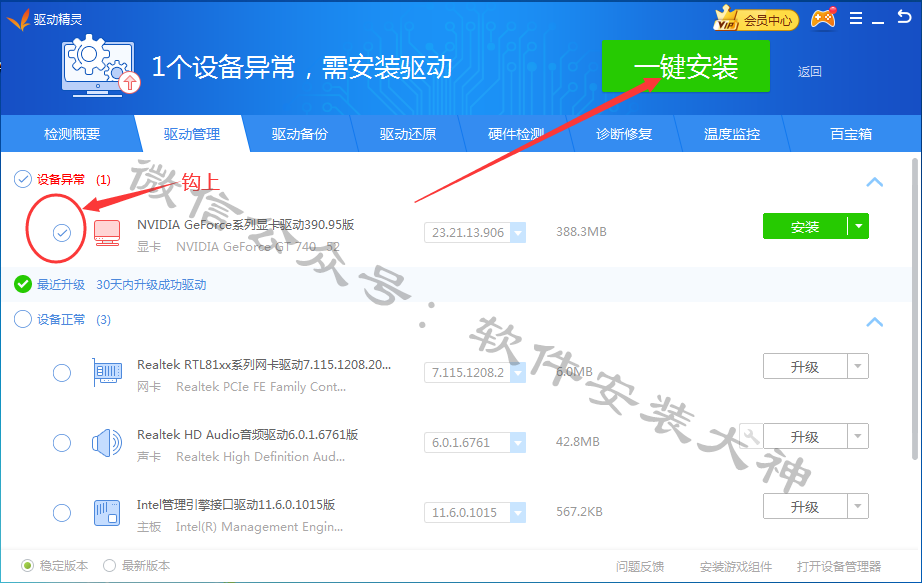Click the wrench icon beside audio 升级
The height and width of the screenshot is (583, 922).
pos(751,436)
